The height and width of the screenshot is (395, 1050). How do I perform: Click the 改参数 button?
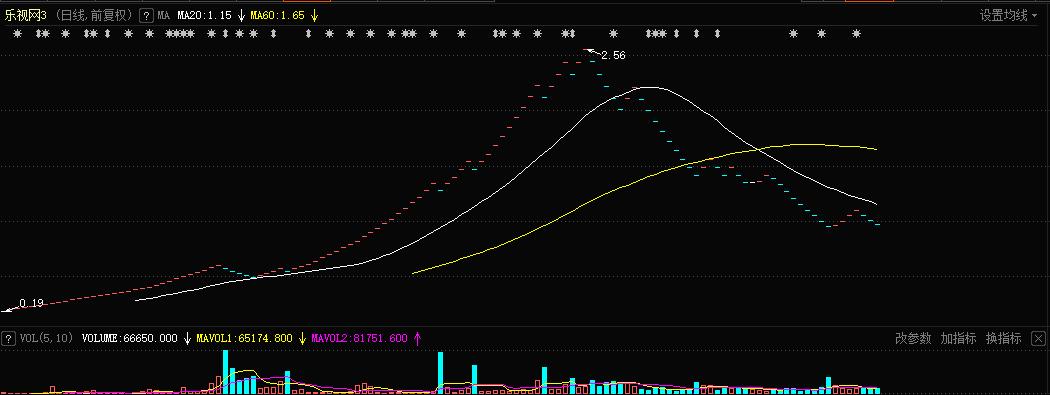pos(913,338)
